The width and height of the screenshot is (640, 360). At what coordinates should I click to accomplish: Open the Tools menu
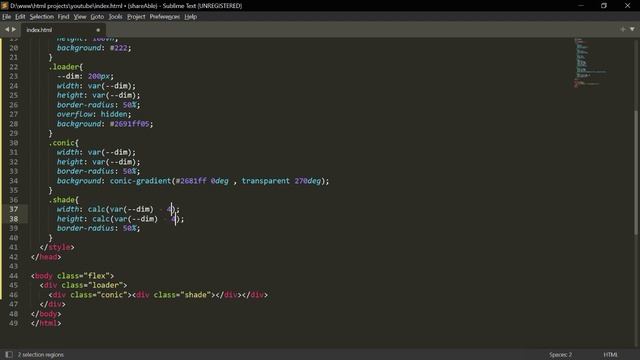116,17
